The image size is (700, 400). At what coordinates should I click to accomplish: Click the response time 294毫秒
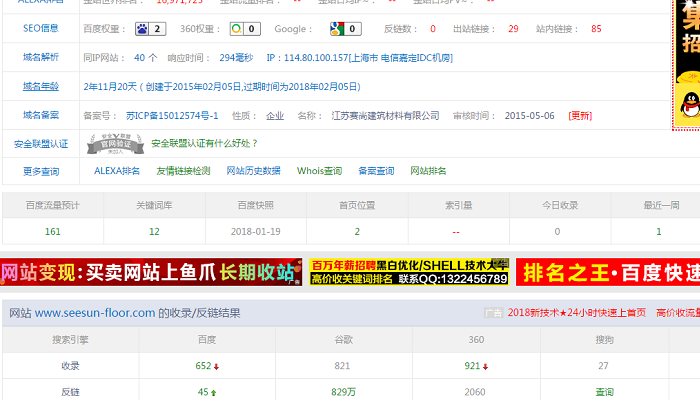236,58
